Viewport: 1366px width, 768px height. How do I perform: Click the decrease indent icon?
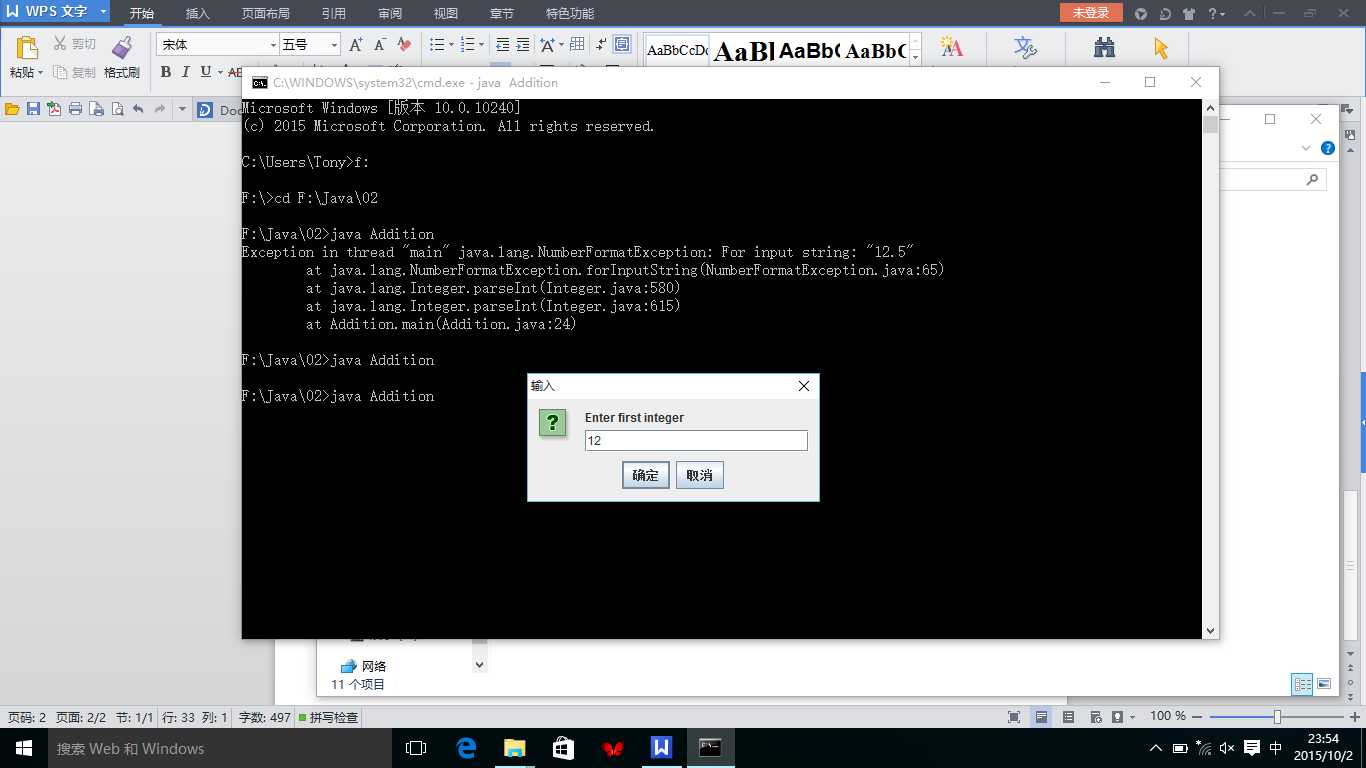(502, 45)
